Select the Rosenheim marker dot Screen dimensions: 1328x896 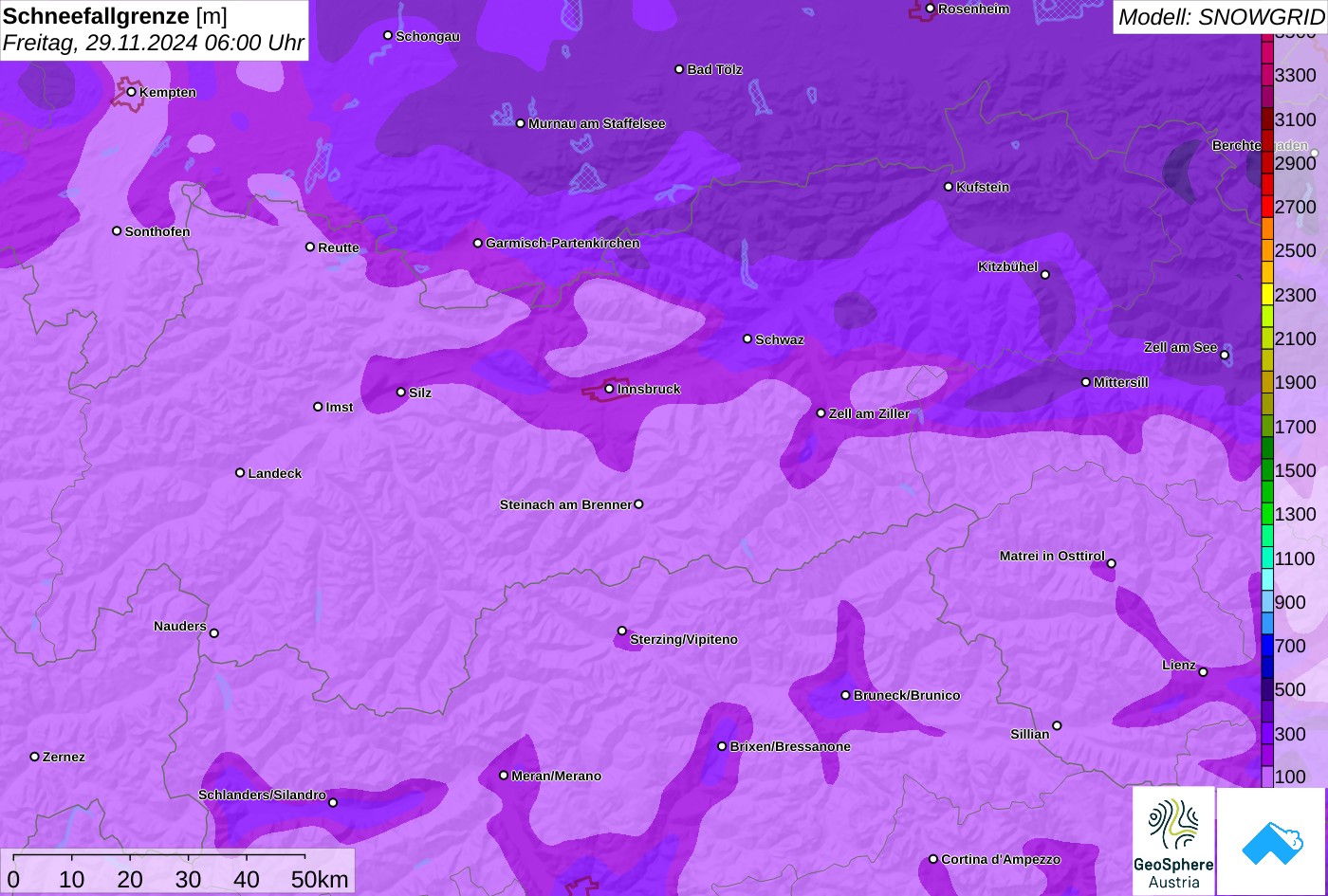point(930,9)
